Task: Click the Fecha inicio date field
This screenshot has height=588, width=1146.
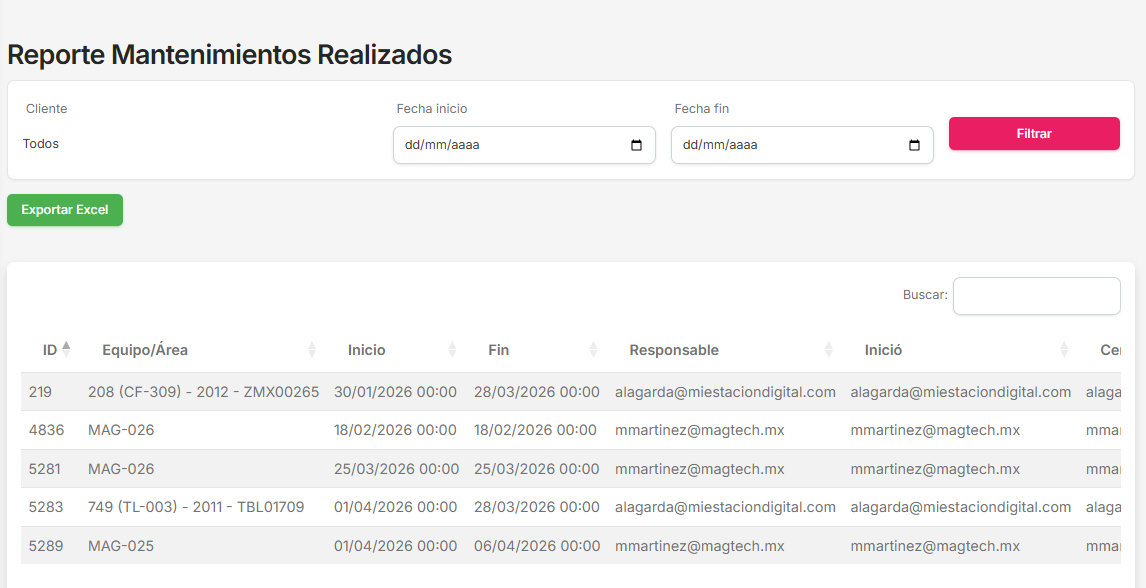Action: pyautogui.click(x=510, y=145)
